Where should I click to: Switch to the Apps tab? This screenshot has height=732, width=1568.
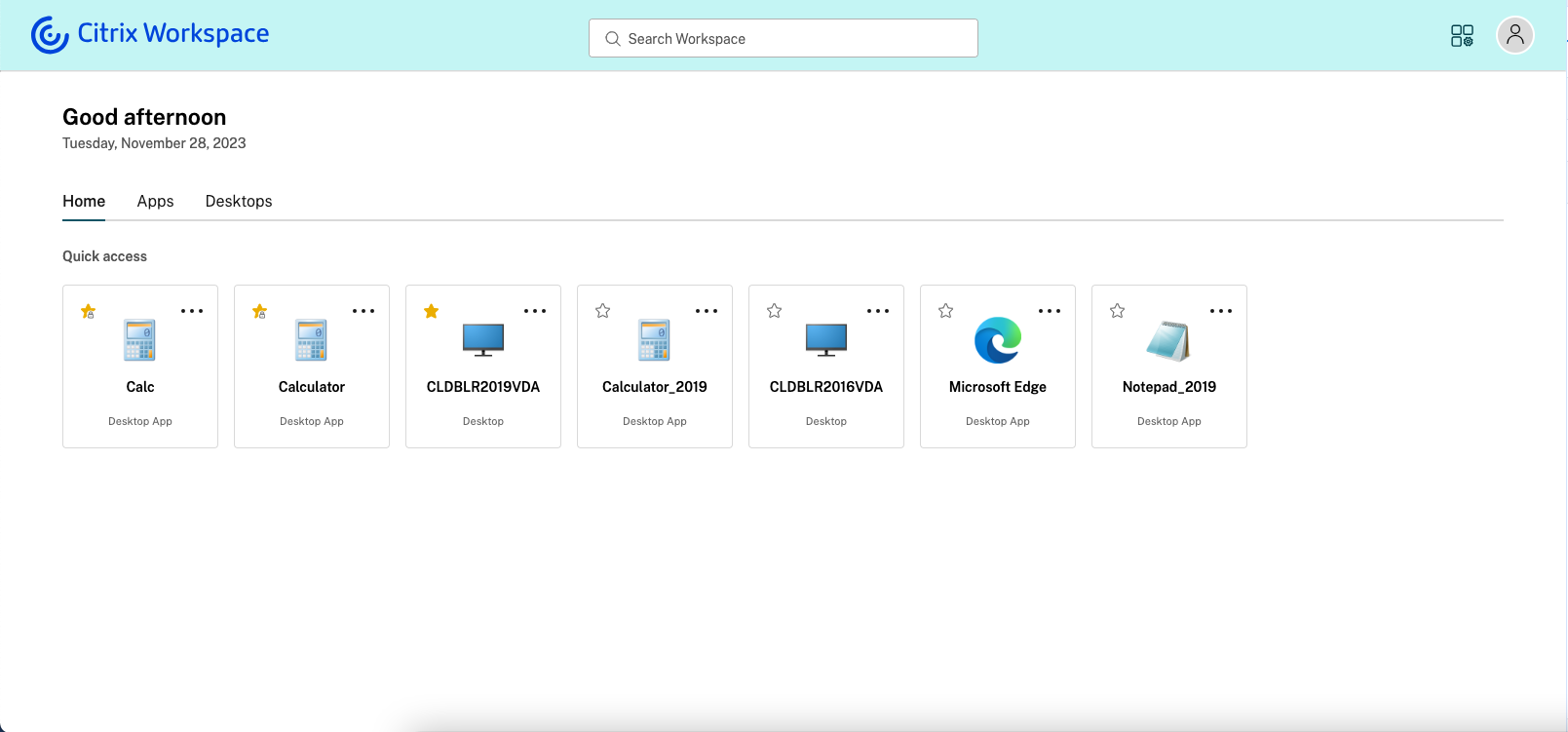(155, 201)
